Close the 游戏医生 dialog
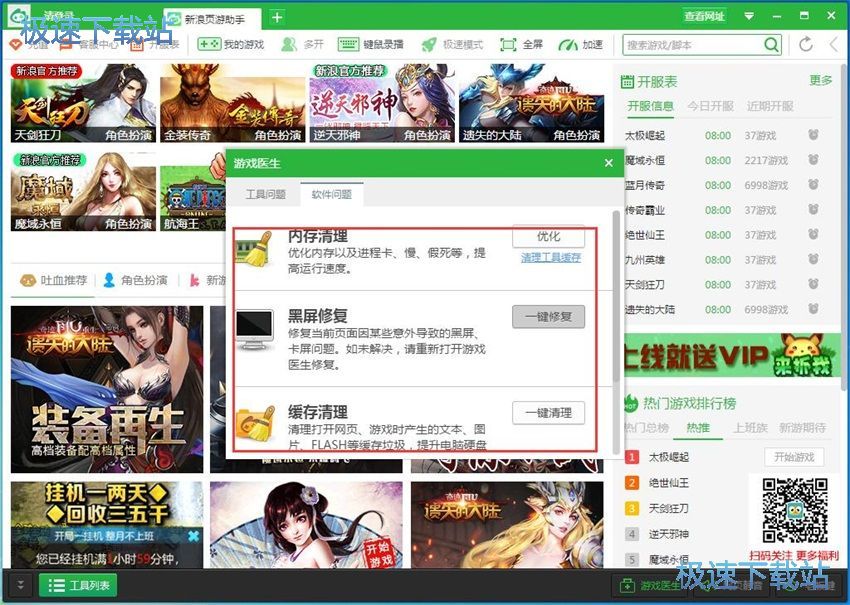The image size is (850, 605). pos(609,163)
